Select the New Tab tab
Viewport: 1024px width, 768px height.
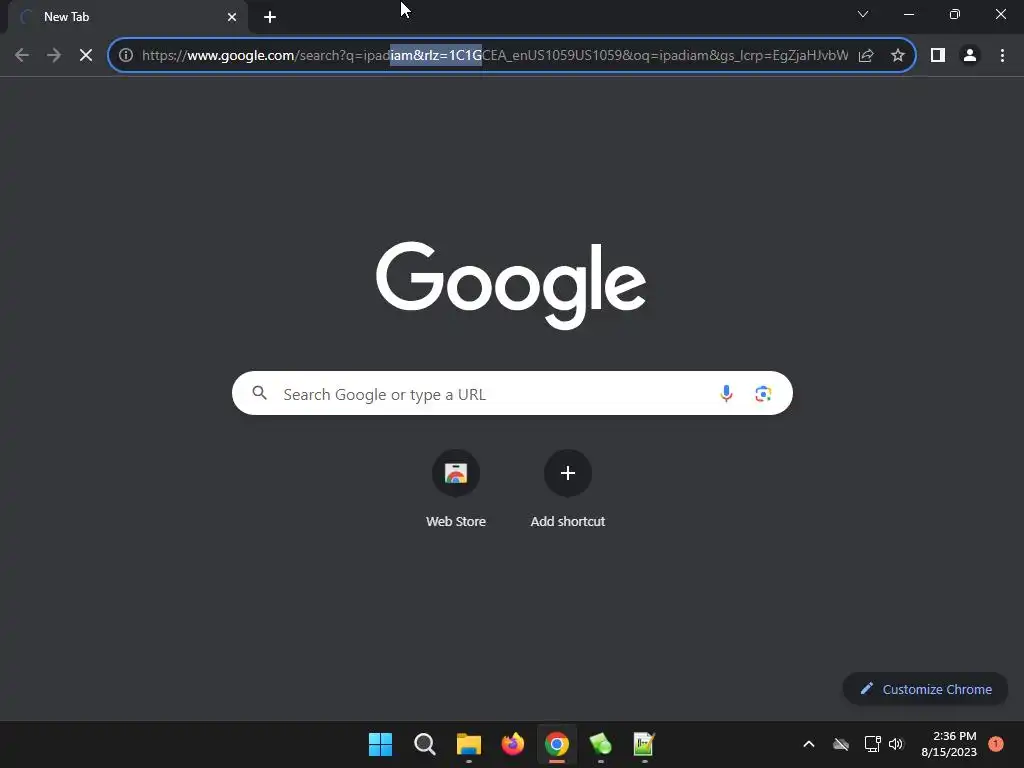click(128, 17)
